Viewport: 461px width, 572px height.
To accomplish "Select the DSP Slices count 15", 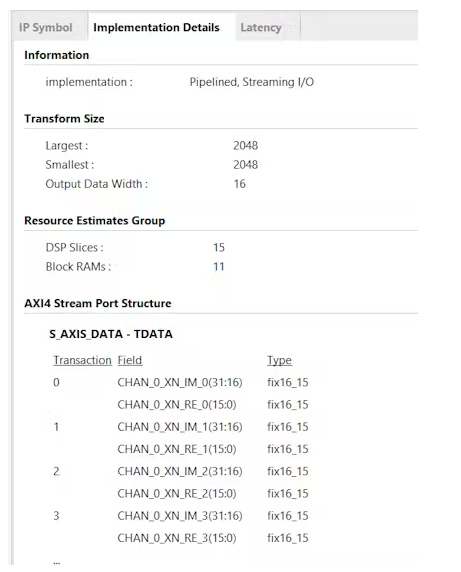I will coord(219,248).
